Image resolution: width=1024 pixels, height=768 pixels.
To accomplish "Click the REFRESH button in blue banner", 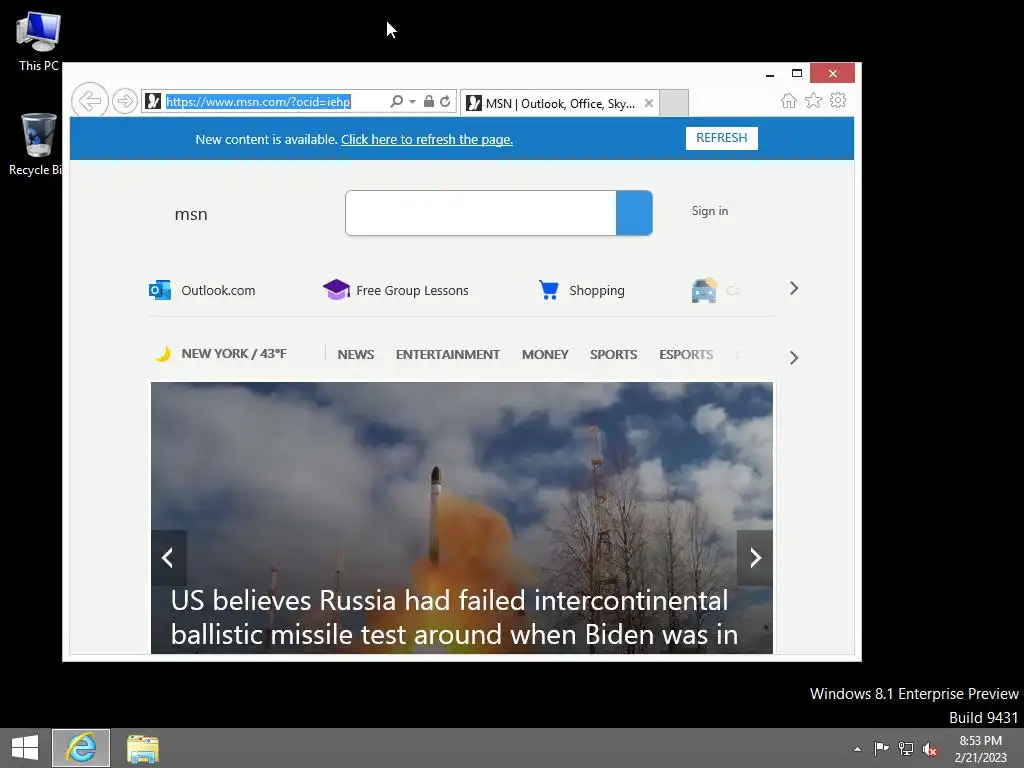I will [x=722, y=138].
